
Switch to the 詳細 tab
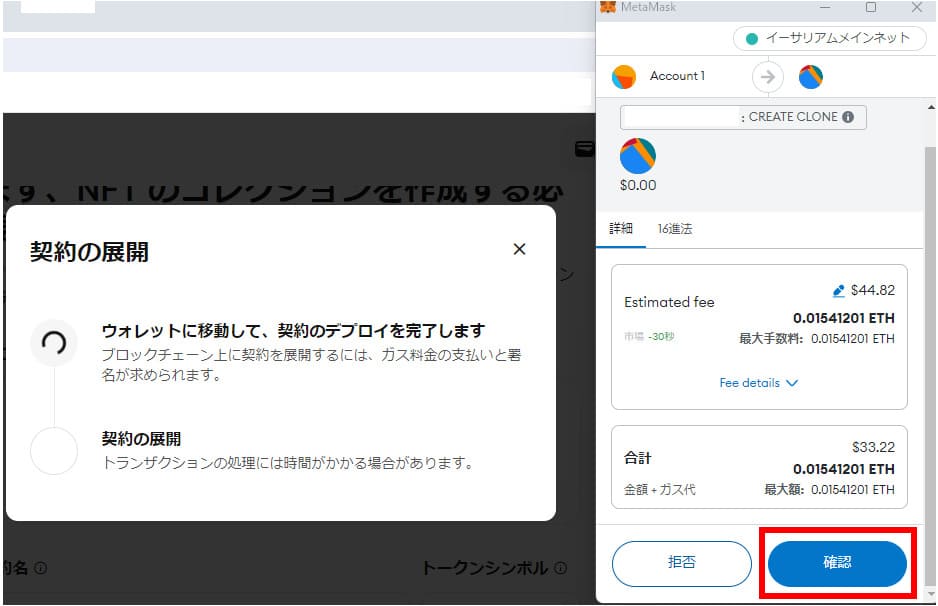coord(620,229)
